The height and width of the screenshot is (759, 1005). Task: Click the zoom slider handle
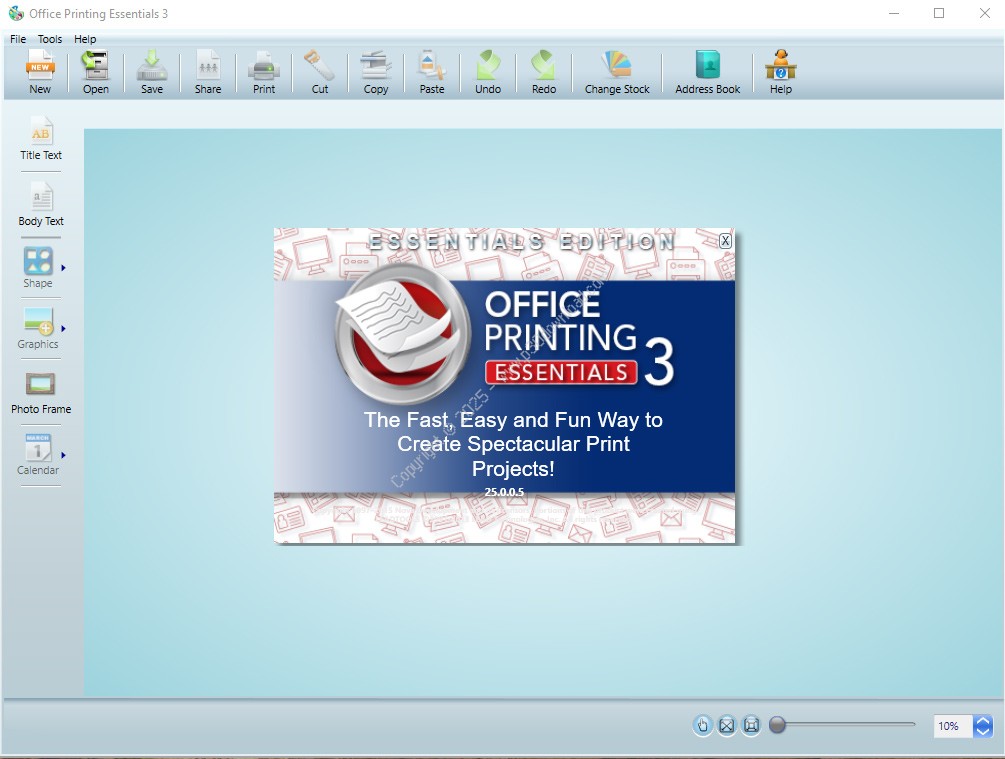pos(777,724)
